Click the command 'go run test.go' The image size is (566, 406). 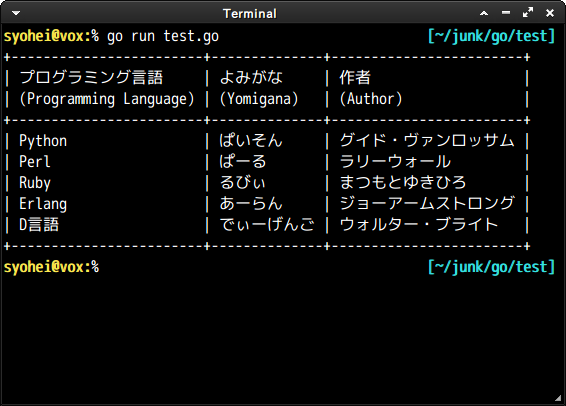(163, 36)
